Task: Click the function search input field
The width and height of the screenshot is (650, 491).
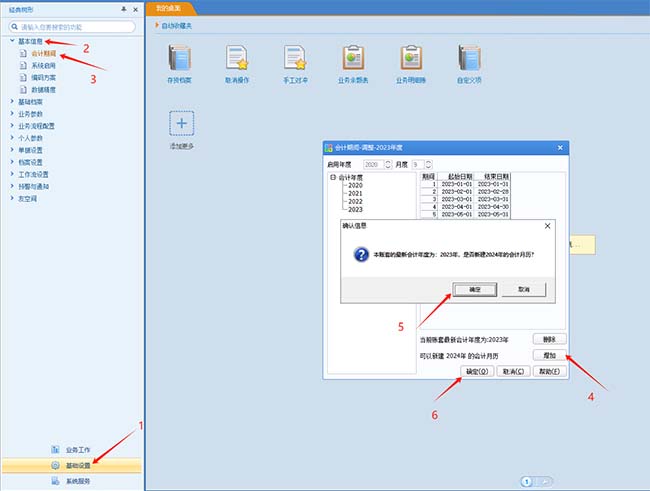Action: click(x=75, y=26)
